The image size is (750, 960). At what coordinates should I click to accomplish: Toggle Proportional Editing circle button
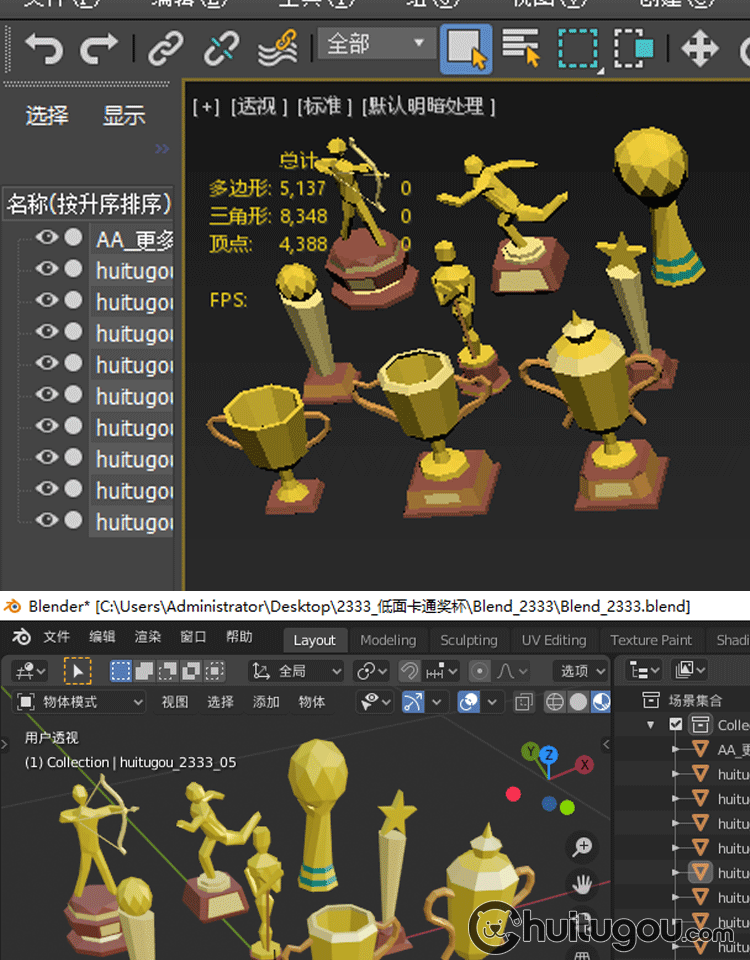tap(479, 672)
